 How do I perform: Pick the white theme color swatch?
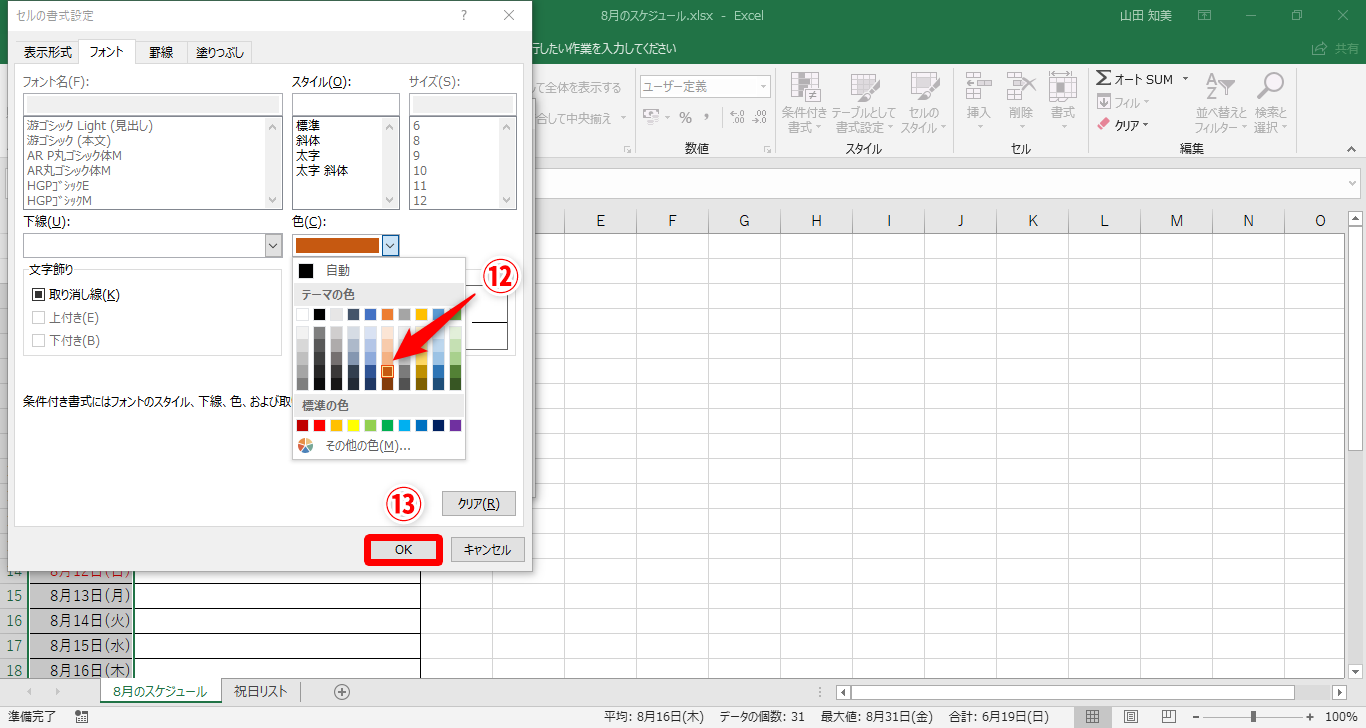pyautogui.click(x=303, y=314)
